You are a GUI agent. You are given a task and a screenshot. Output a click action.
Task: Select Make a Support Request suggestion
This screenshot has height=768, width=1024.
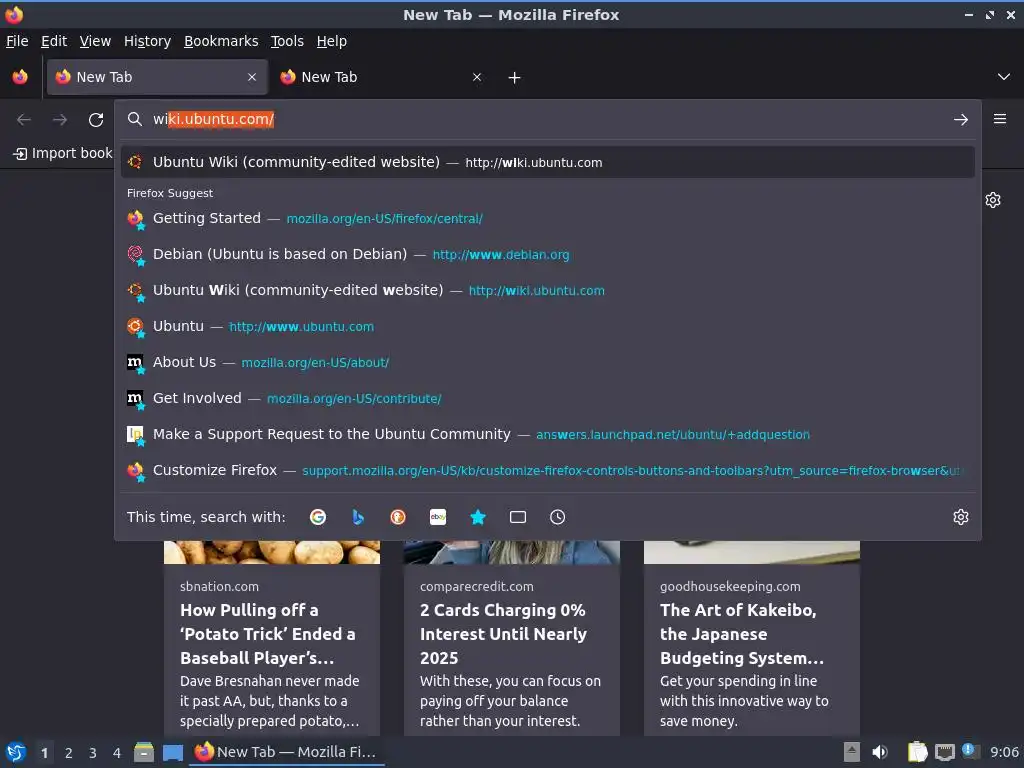(547, 434)
